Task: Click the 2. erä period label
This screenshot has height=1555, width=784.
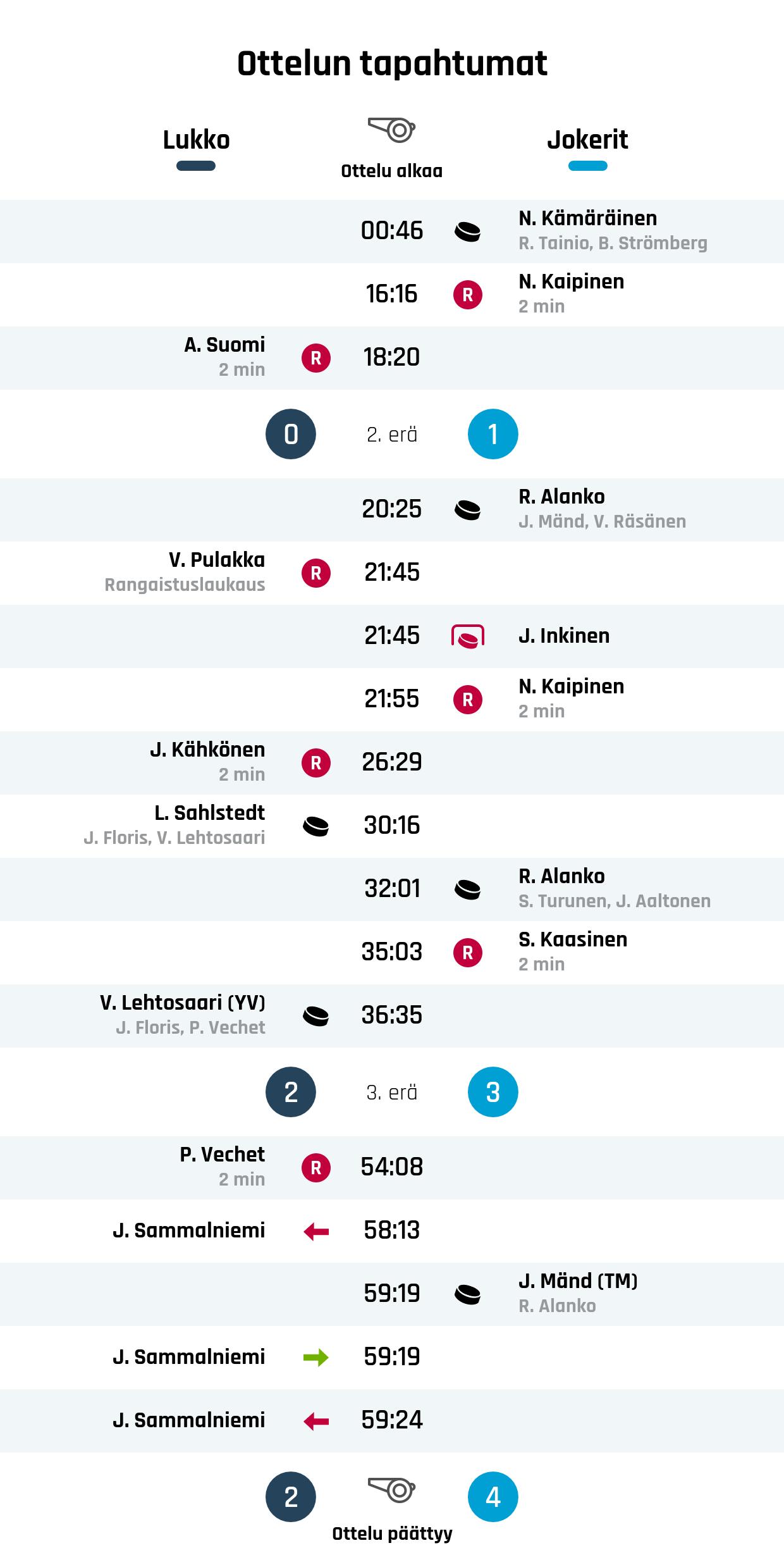Action: [x=392, y=435]
